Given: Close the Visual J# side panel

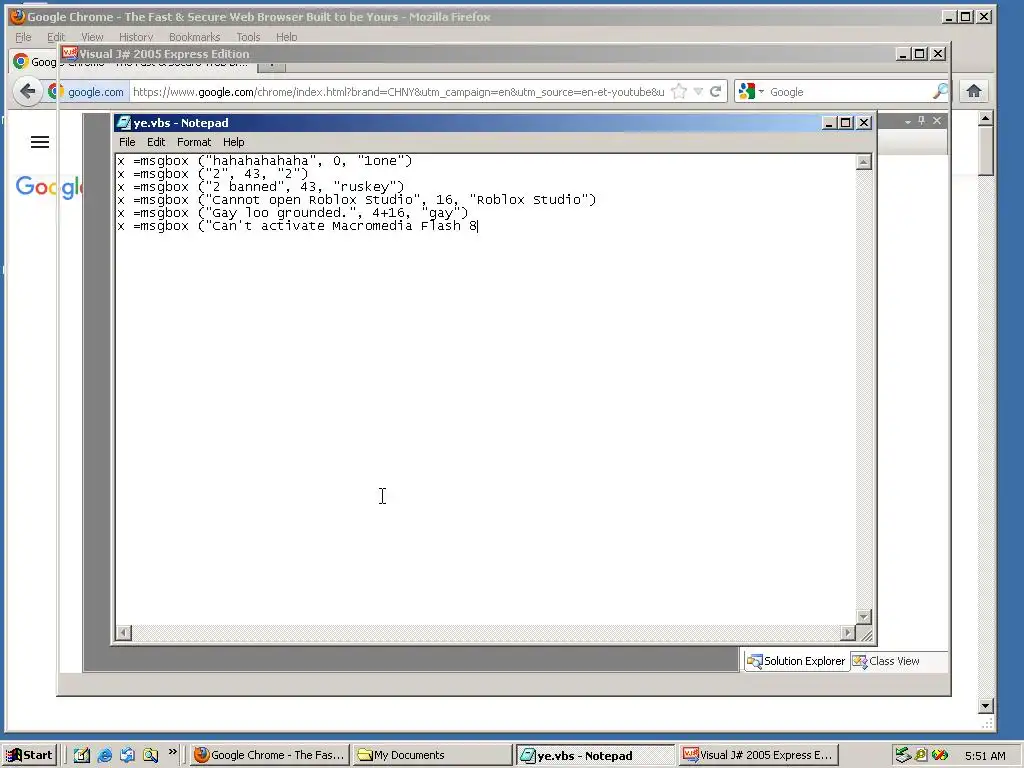Looking at the screenshot, I should tap(937, 121).
